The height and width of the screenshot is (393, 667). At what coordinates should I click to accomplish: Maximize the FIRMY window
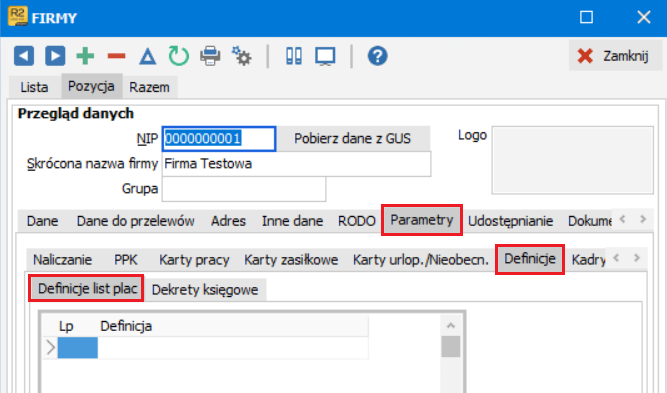pos(587,17)
